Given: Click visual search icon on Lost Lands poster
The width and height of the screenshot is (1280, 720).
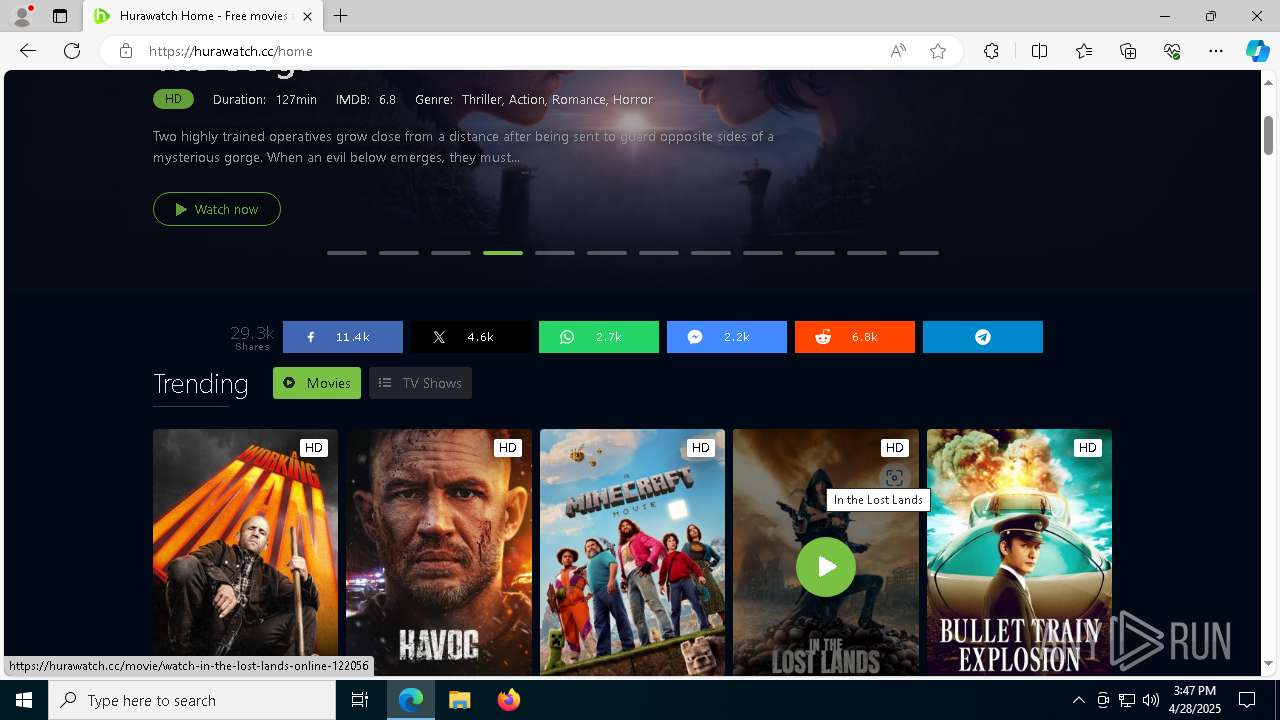Looking at the screenshot, I should pyautogui.click(x=894, y=478).
